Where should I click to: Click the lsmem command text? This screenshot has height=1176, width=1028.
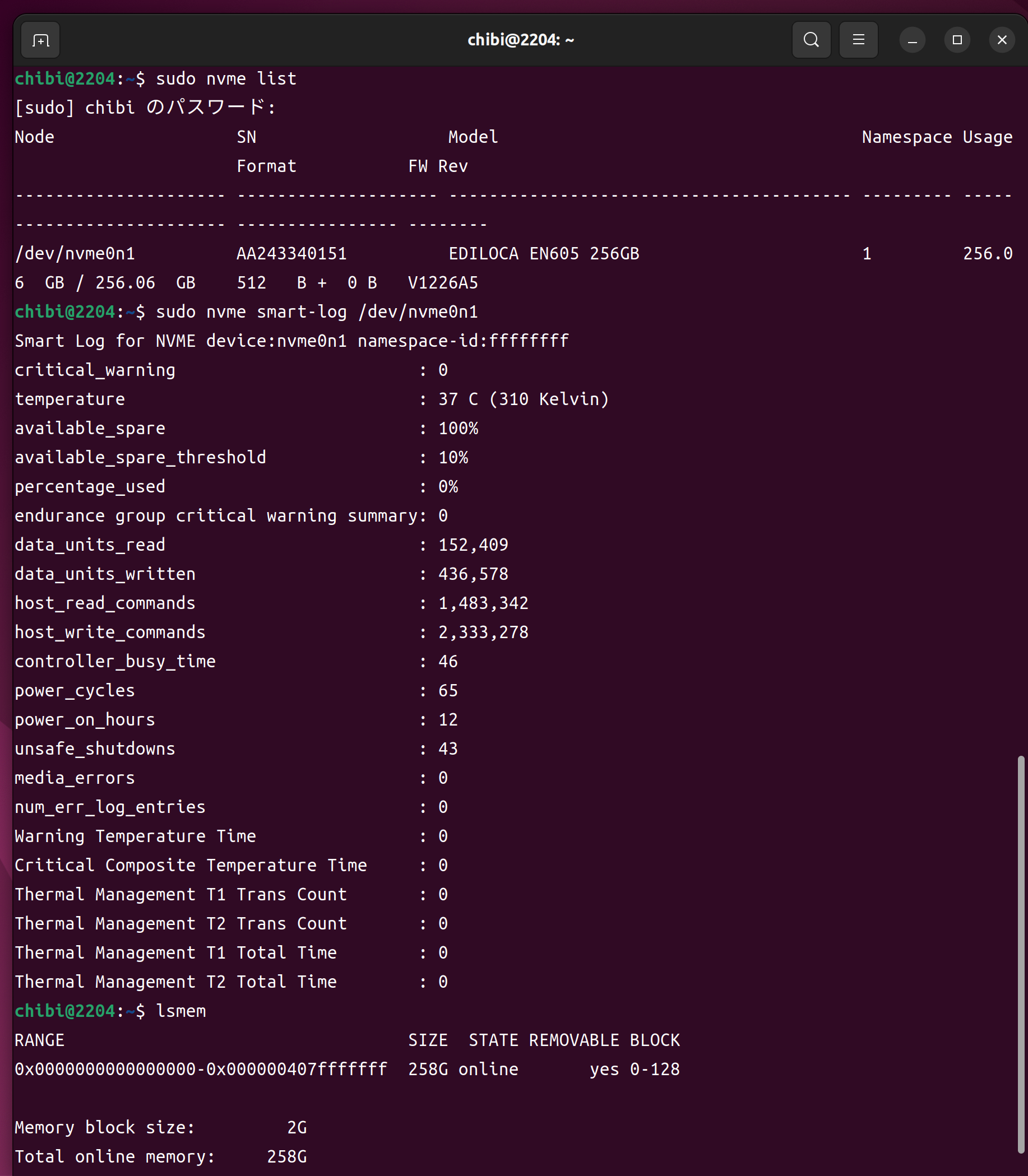[x=180, y=1011]
